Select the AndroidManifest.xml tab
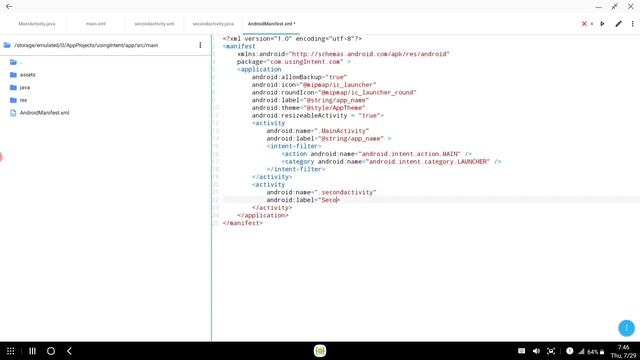Screen dimensions: 640x360 tap(271, 24)
